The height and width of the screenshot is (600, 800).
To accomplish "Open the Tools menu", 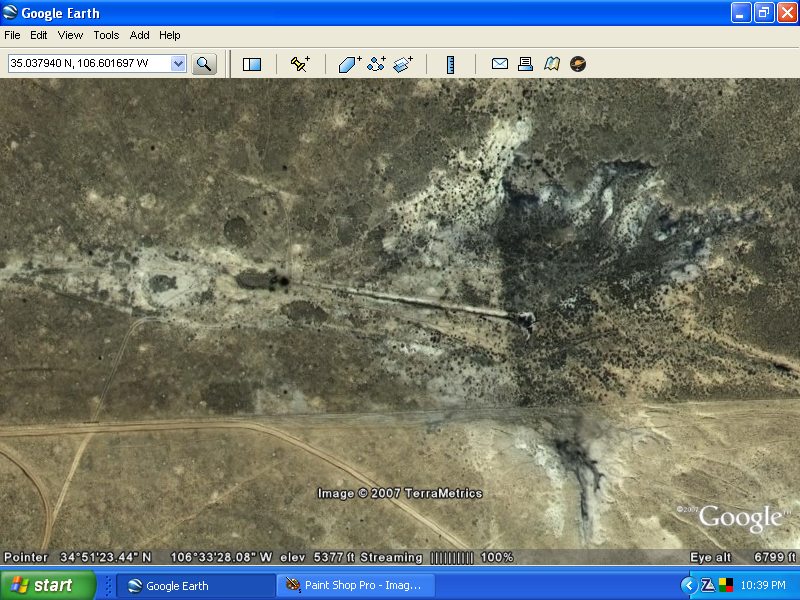I will 106,35.
